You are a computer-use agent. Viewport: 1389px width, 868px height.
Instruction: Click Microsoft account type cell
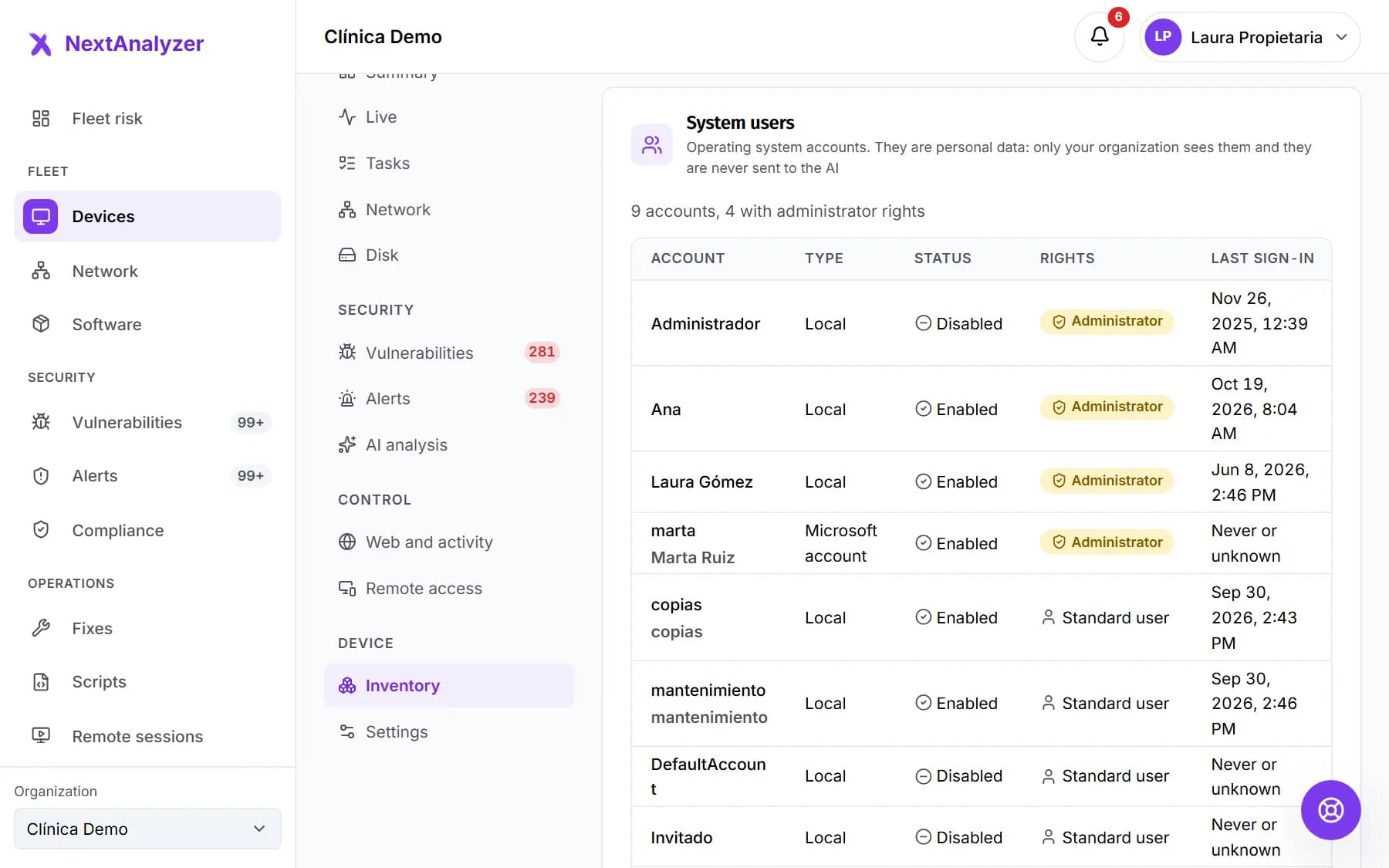[x=840, y=543]
